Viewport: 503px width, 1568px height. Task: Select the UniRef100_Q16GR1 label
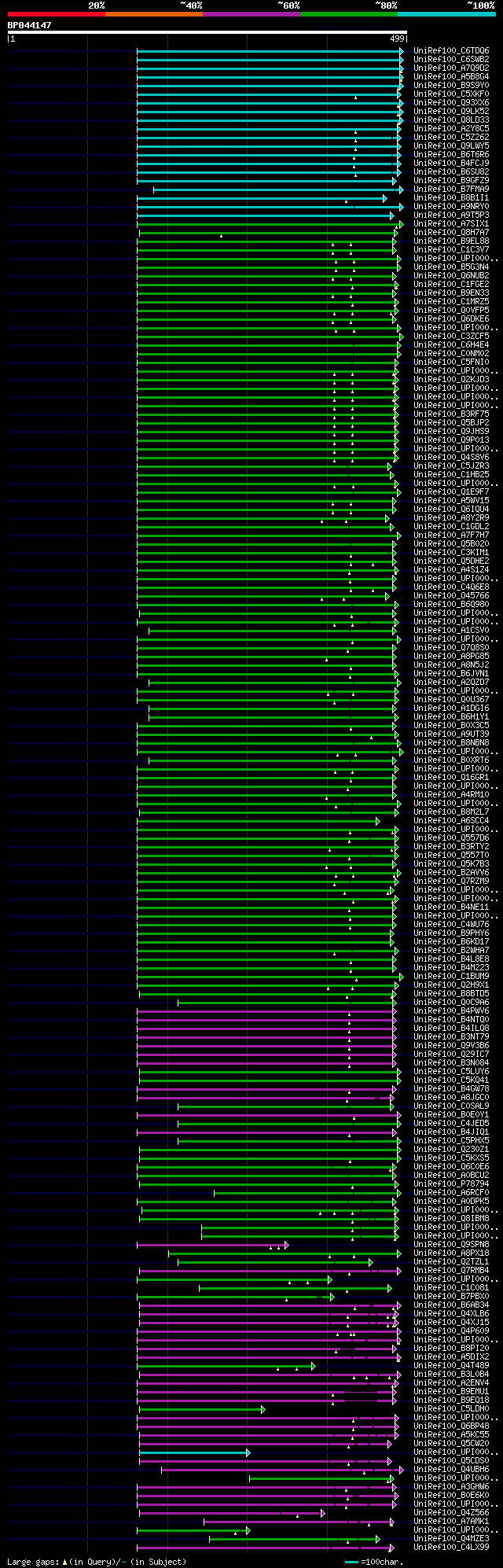coord(451,777)
